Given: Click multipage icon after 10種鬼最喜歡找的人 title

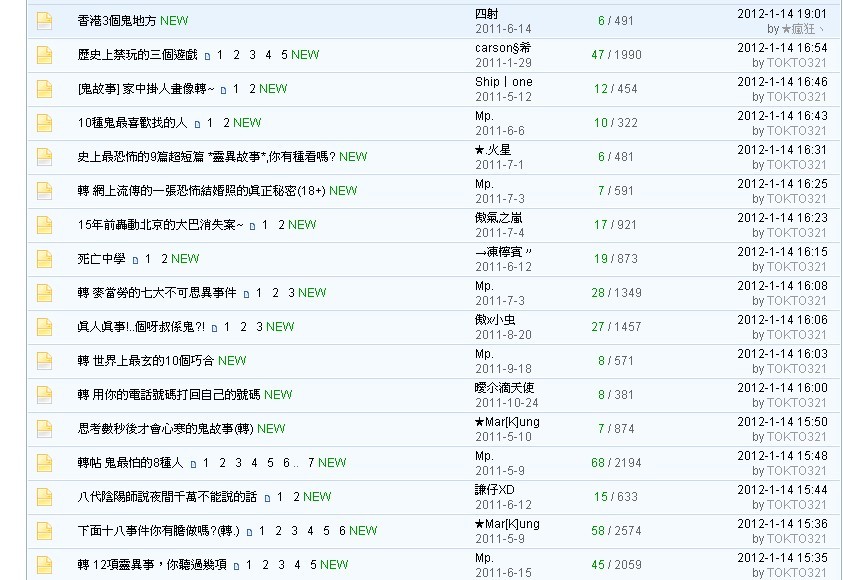Looking at the screenshot, I should click(x=197, y=124).
